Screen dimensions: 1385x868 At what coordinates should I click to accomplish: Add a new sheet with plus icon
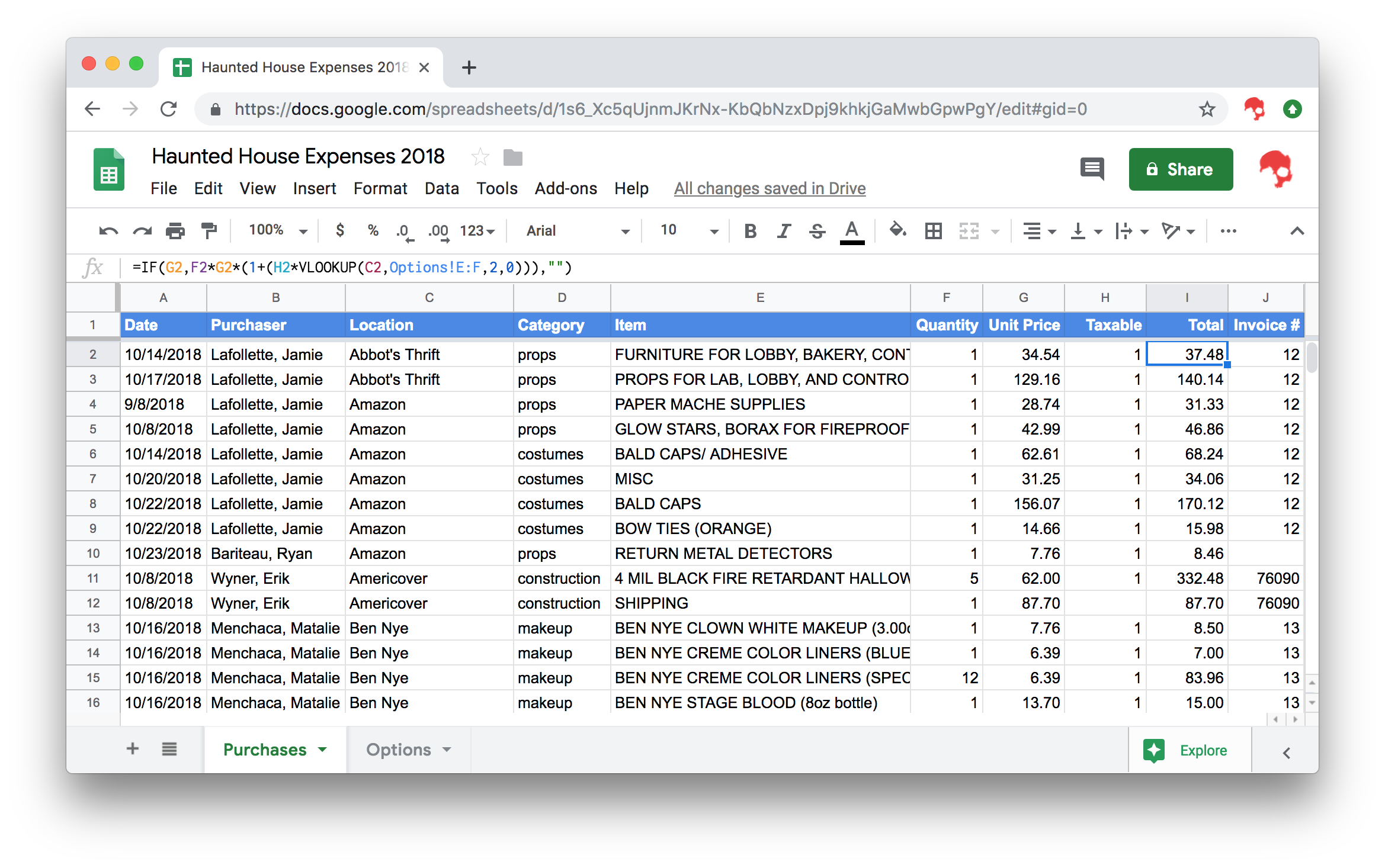click(x=133, y=749)
